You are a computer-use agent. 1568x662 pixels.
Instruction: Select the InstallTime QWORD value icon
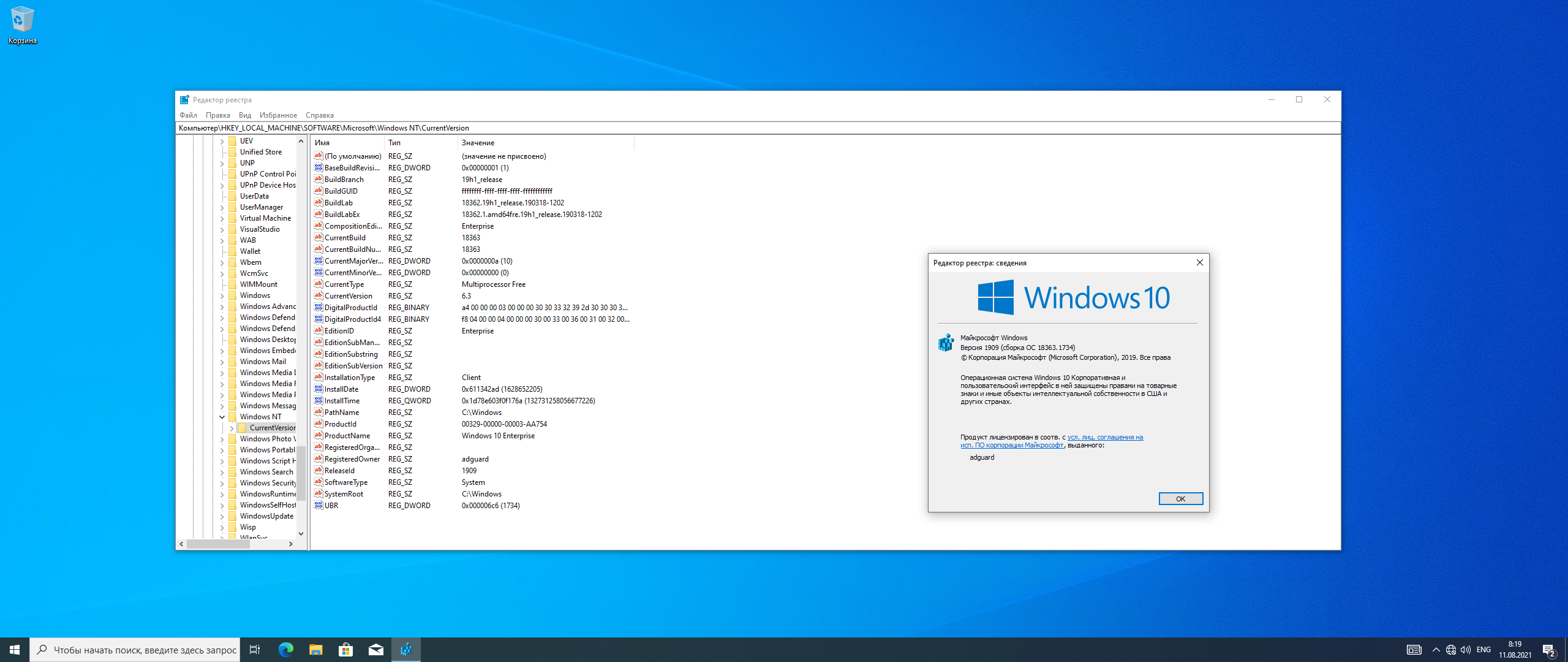pyautogui.click(x=318, y=401)
